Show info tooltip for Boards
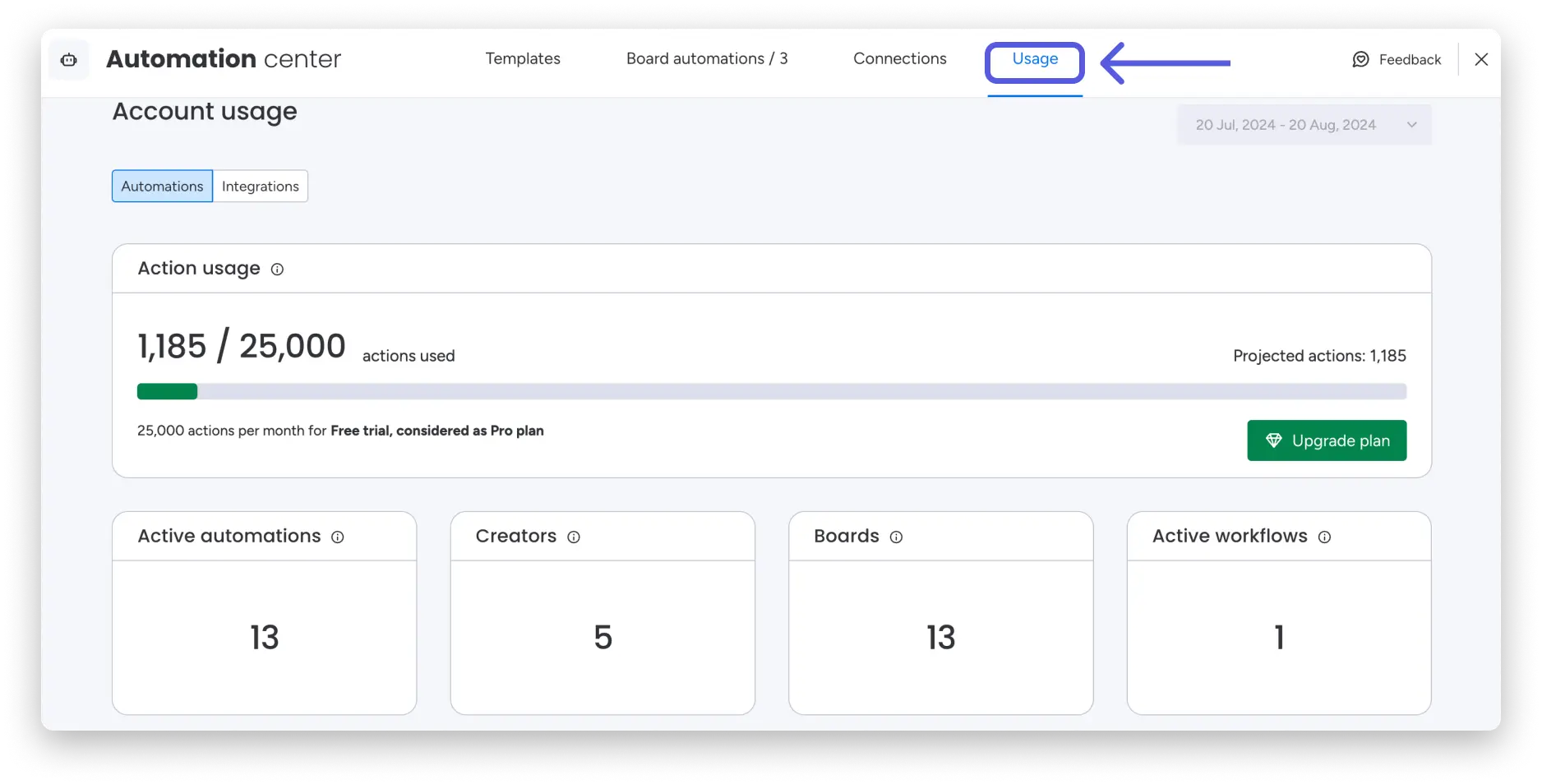Image resolution: width=1542 pixels, height=784 pixels. (897, 537)
